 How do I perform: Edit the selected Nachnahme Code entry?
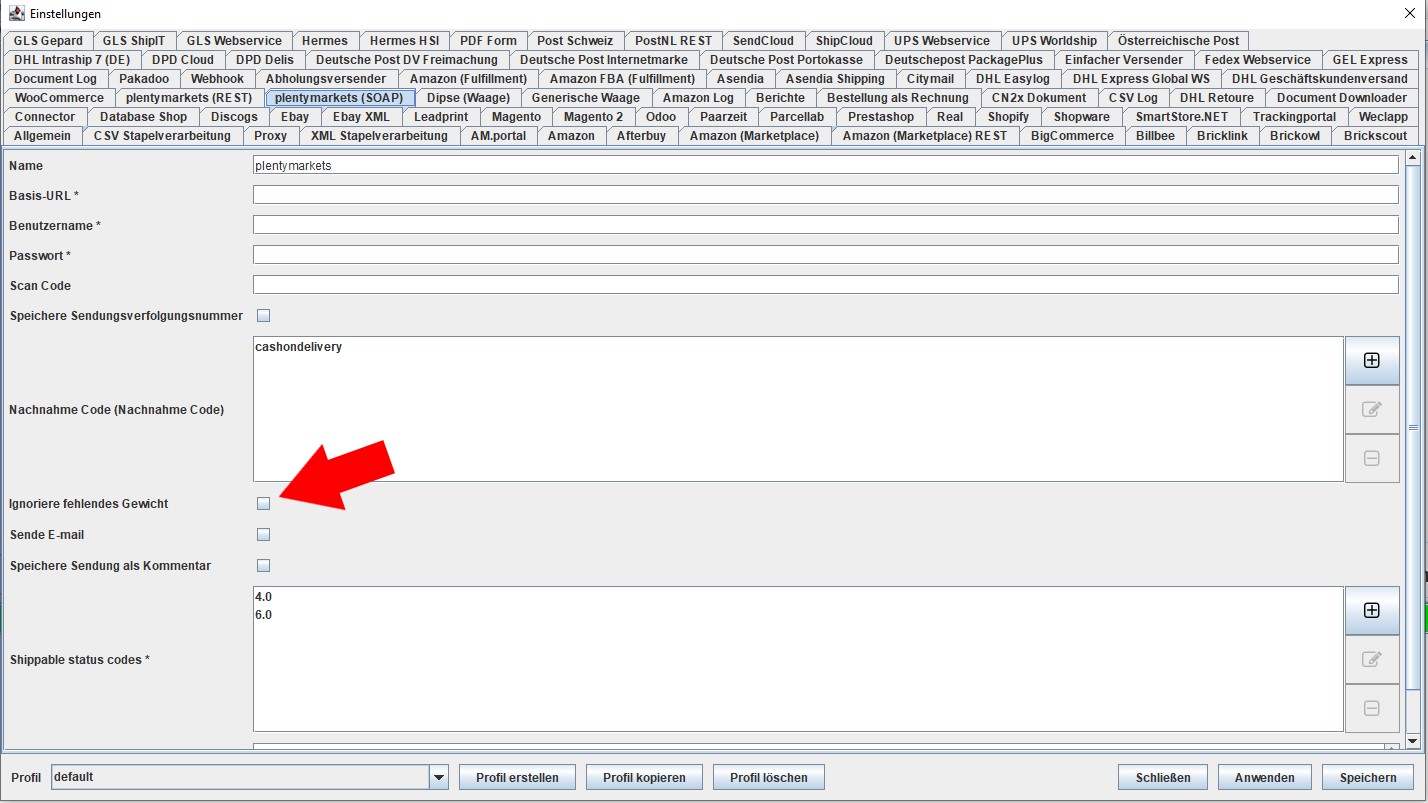(1372, 409)
